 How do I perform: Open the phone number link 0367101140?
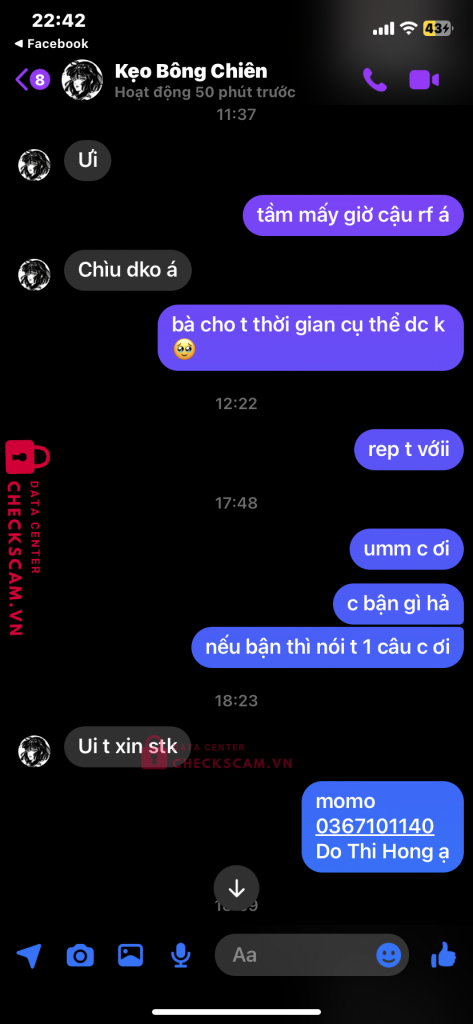[375, 826]
